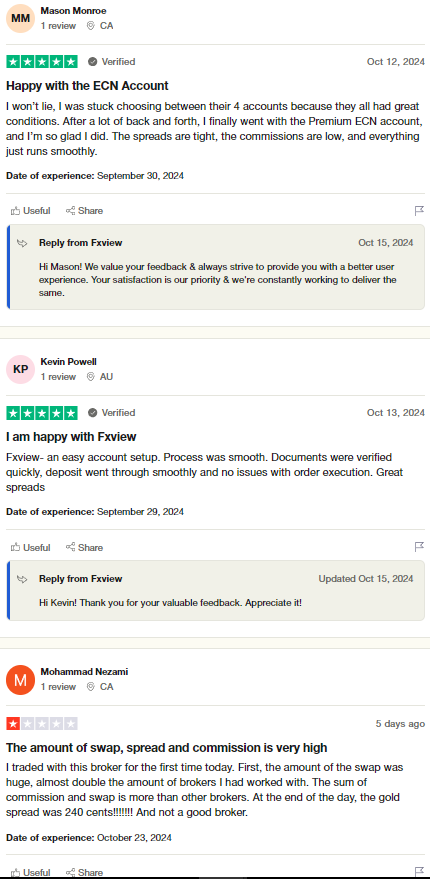This screenshot has width=430, height=879.
Task: Click the flag icon on Mason Monroe's review
Action: [419, 211]
